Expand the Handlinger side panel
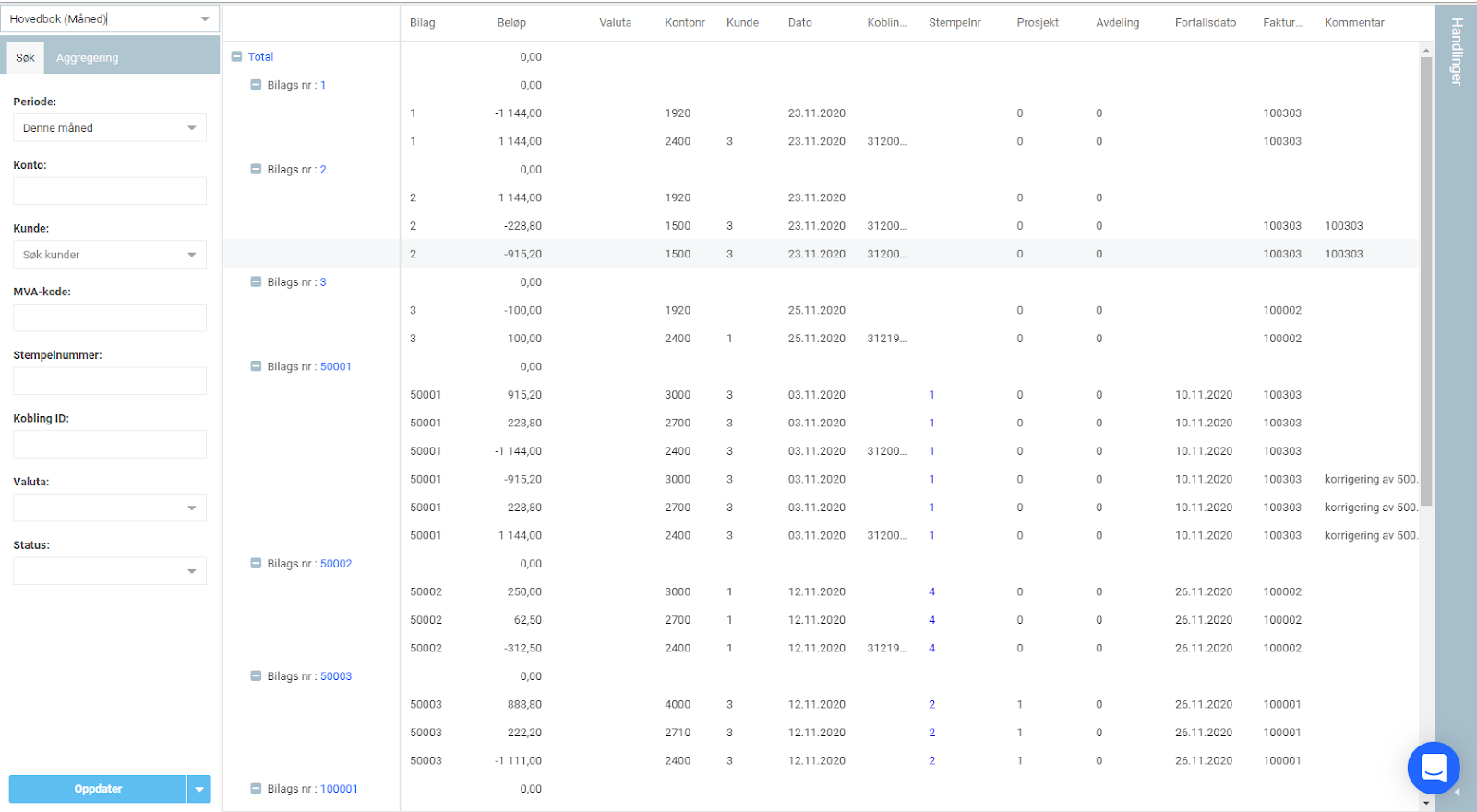Image resolution: width=1477 pixels, height=812 pixels. point(1456,52)
